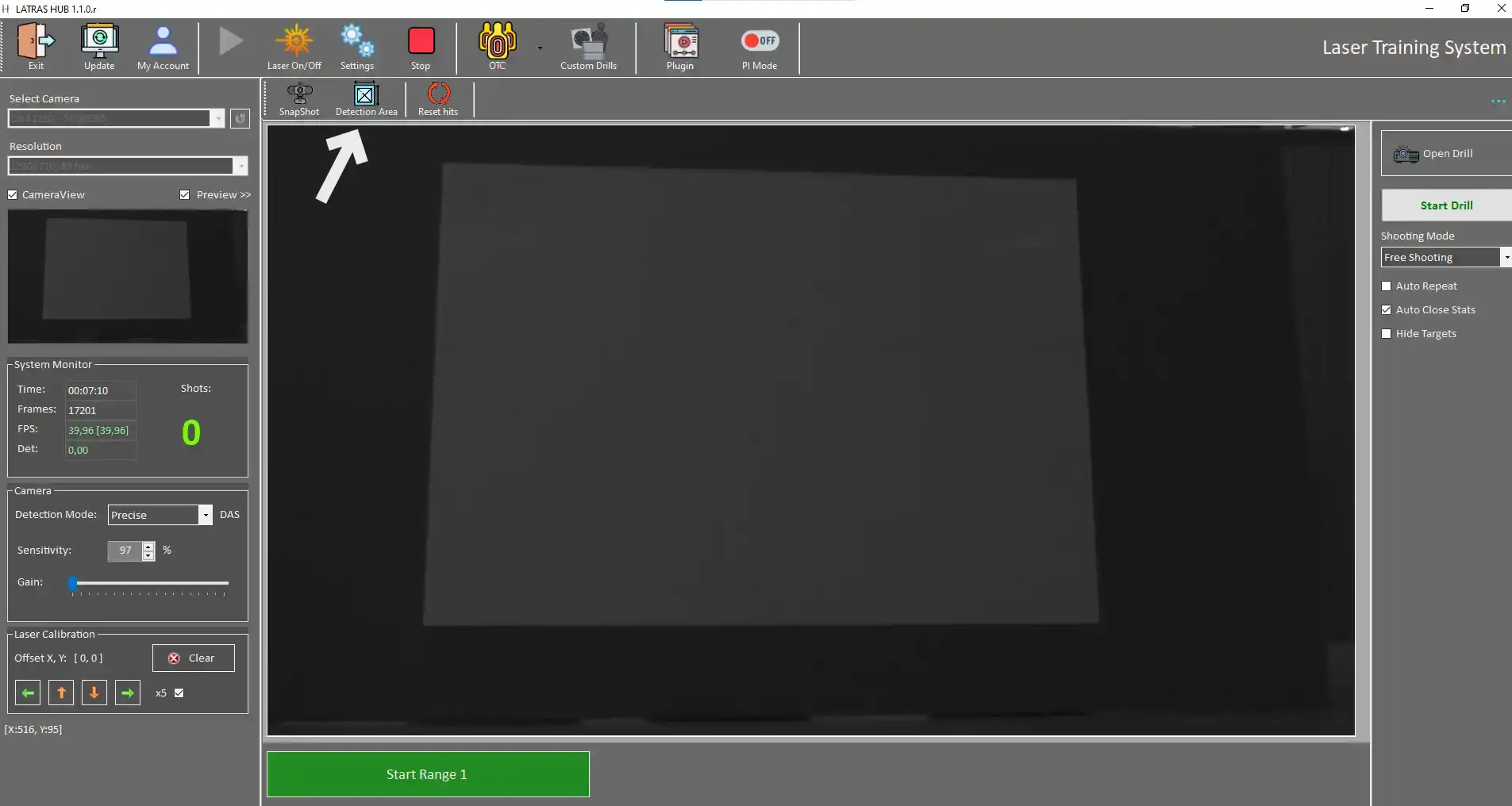
Task: Expand the Detection Mode dropdown
Action: pyautogui.click(x=206, y=515)
